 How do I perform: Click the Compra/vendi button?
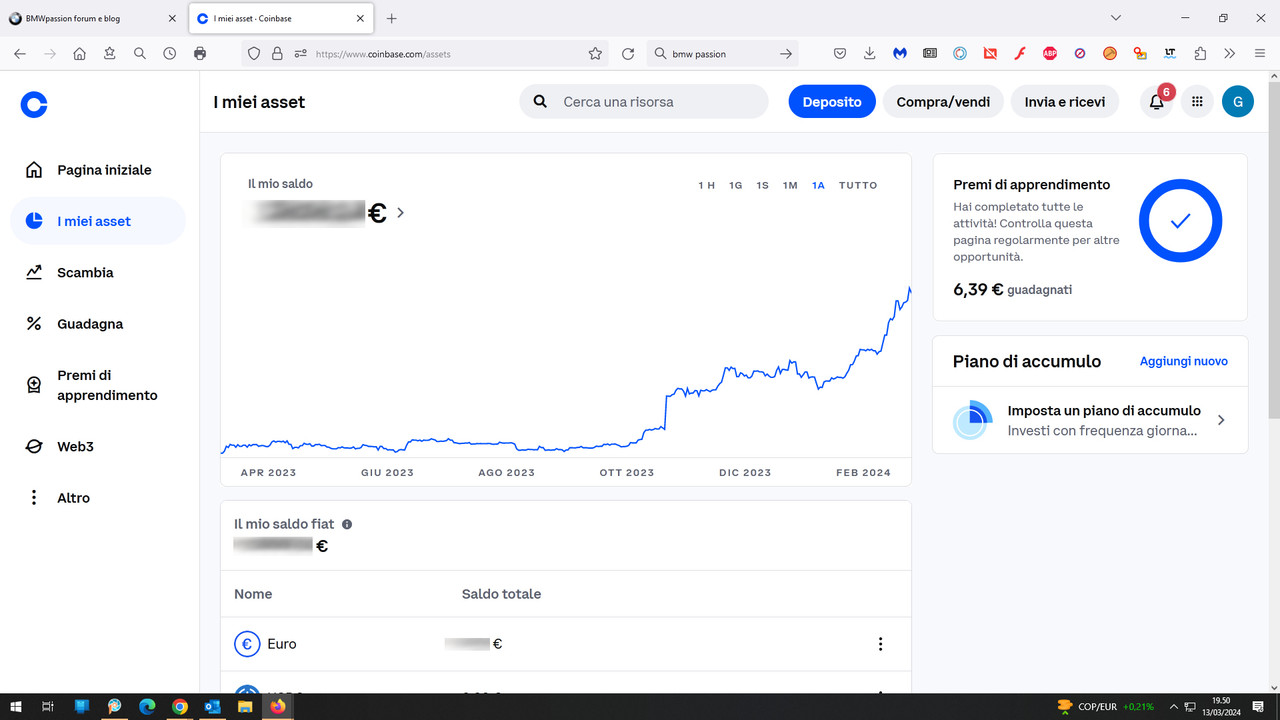tap(943, 101)
